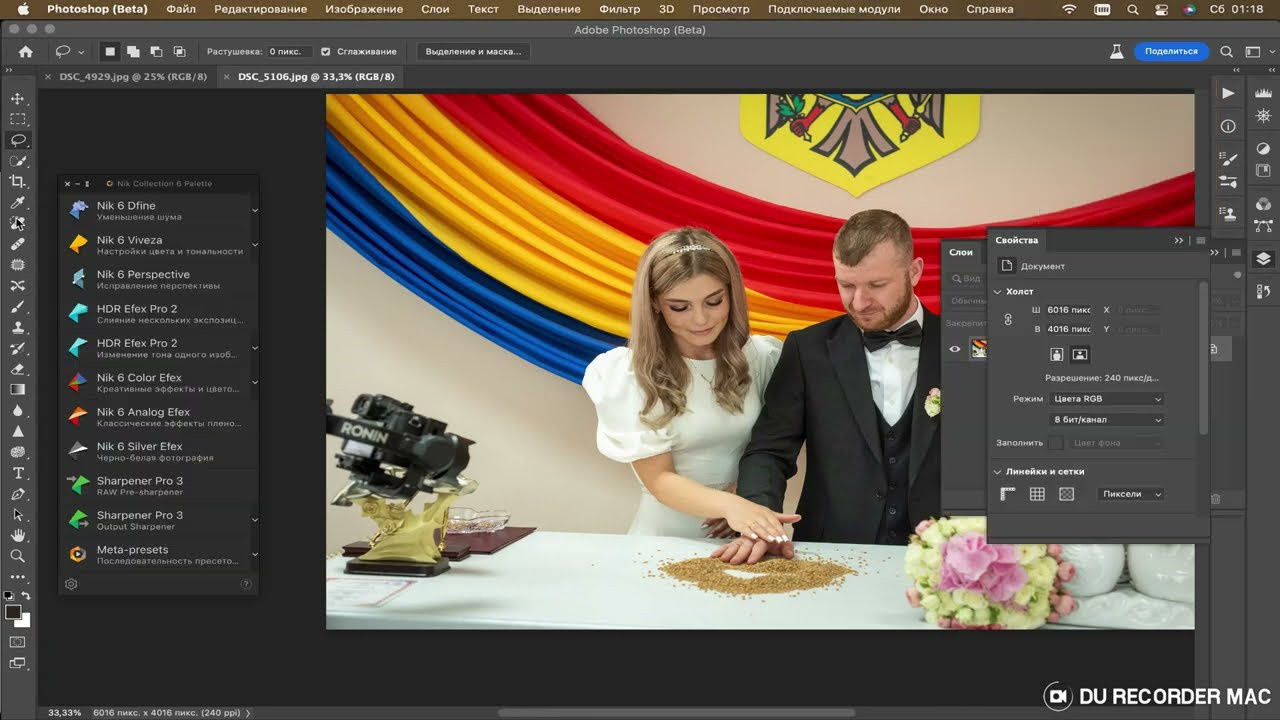The image size is (1280, 720).
Task: Toggle the width-height link constraint icon
Action: click(x=1008, y=319)
